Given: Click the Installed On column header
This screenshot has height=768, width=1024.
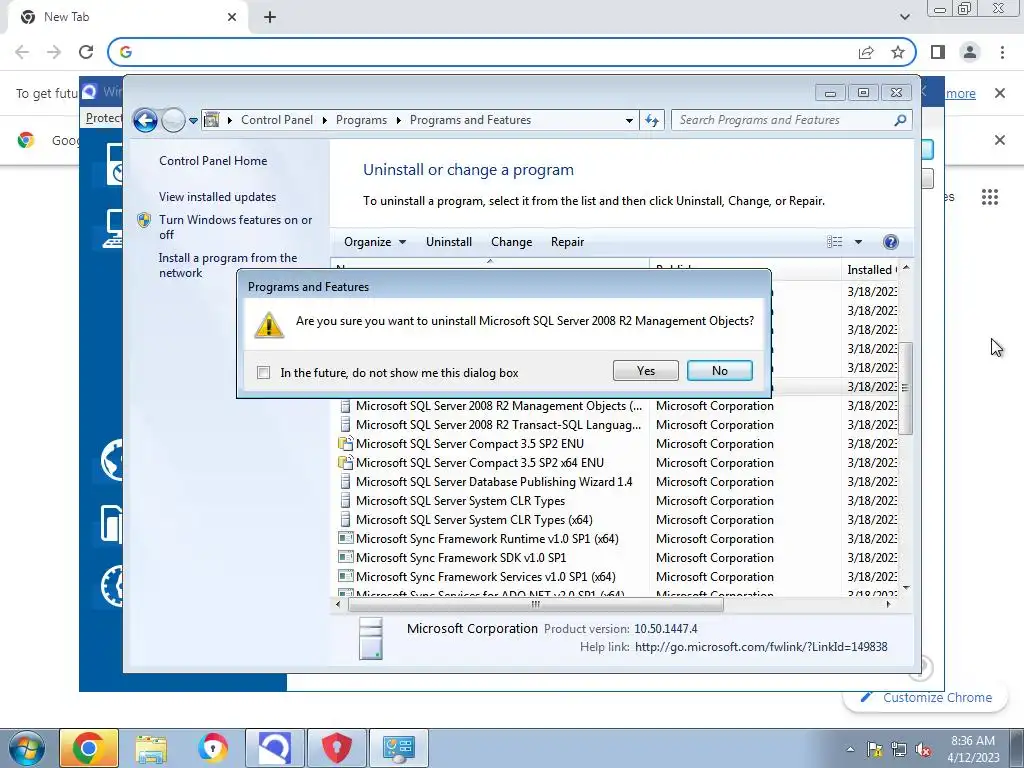Looking at the screenshot, I should tap(872, 270).
